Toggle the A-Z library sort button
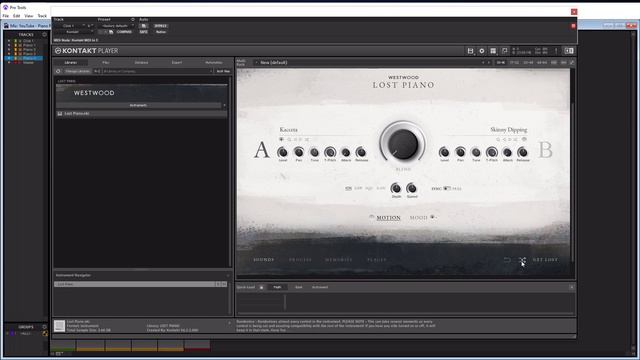This screenshot has height=360, width=640. [97, 71]
